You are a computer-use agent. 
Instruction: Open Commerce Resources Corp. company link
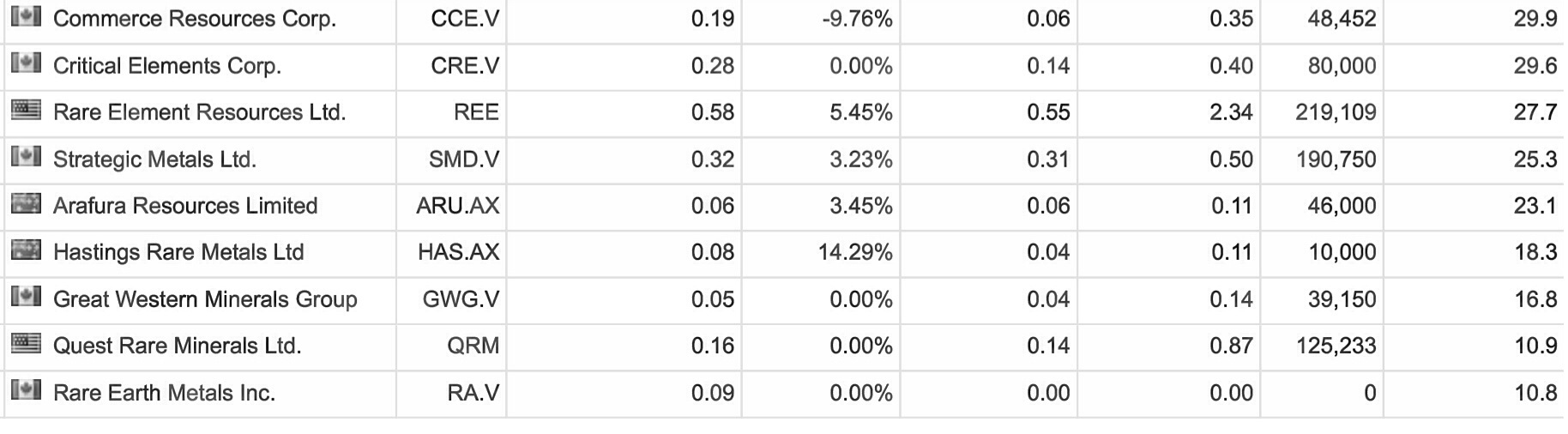[195, 19]
